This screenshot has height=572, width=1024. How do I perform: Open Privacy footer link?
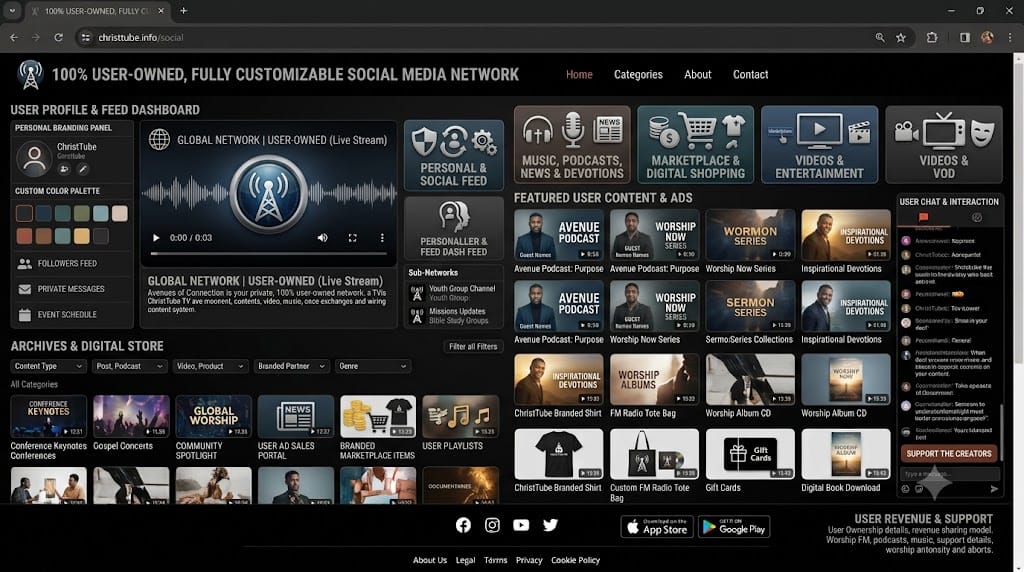(529, 560)
